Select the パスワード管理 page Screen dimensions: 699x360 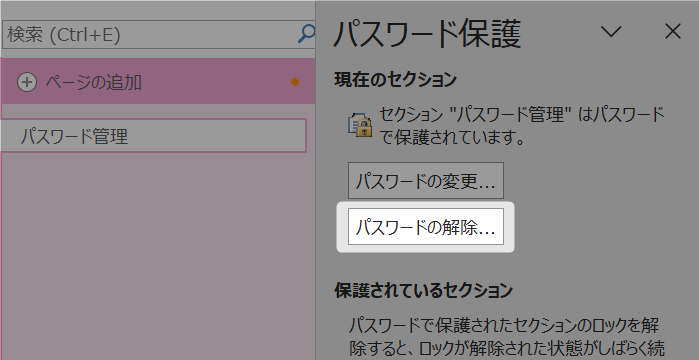click(153, 135)
